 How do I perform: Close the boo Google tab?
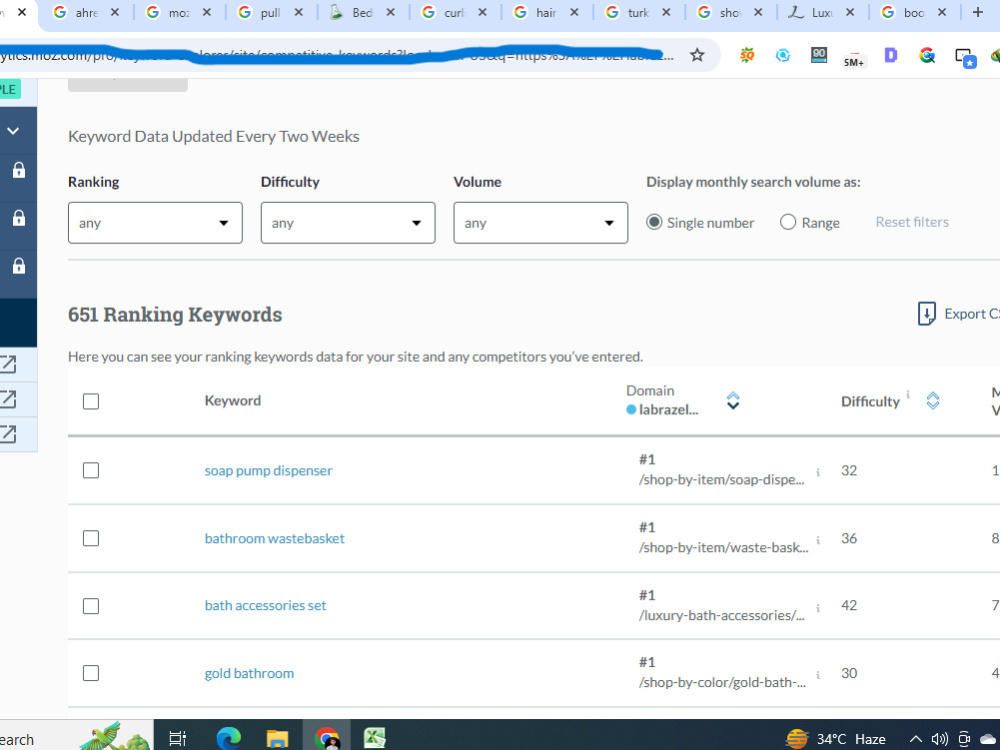[941, 12]
